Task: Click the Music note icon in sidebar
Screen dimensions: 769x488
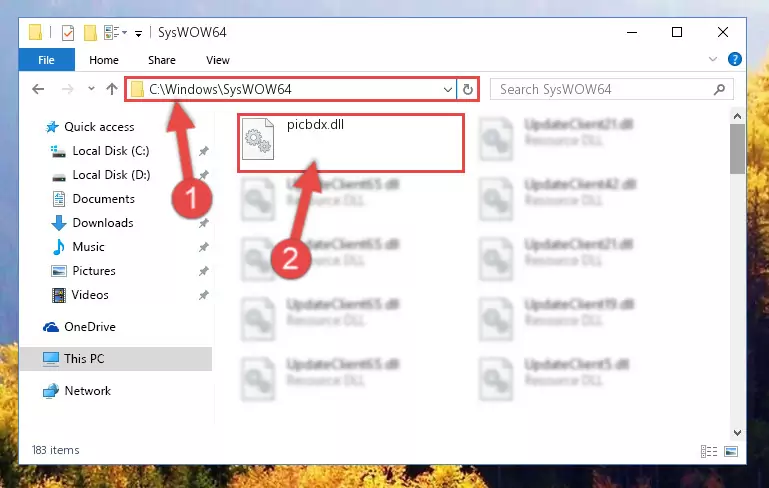Action: (58, 247)
